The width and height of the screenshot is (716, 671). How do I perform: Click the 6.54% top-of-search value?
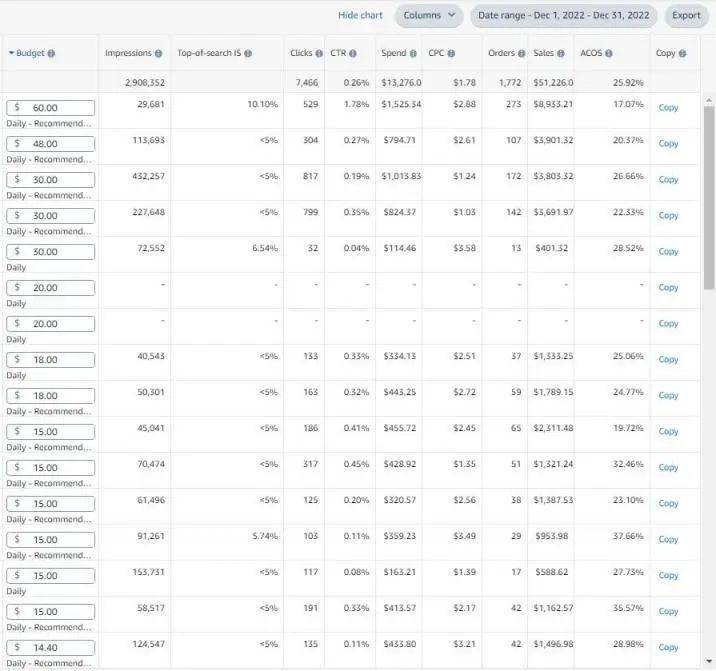[x=265, y=248]
